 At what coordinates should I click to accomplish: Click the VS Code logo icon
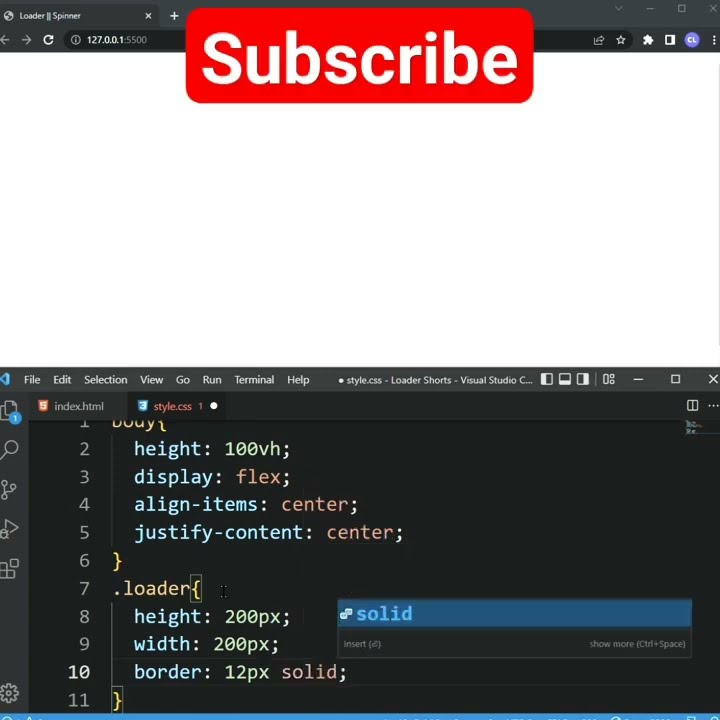(6, 379)
